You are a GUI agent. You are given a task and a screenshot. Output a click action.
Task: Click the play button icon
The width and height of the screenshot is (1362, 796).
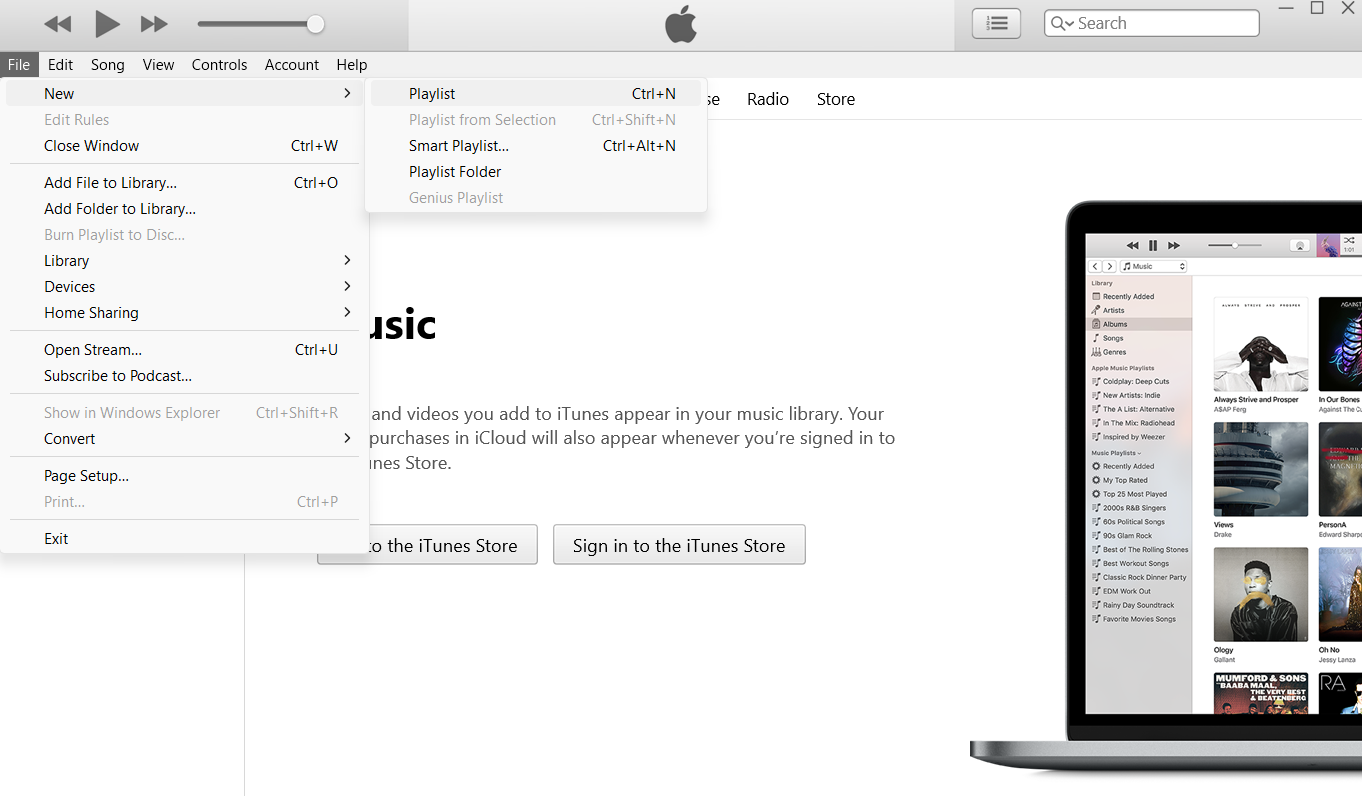107,23
